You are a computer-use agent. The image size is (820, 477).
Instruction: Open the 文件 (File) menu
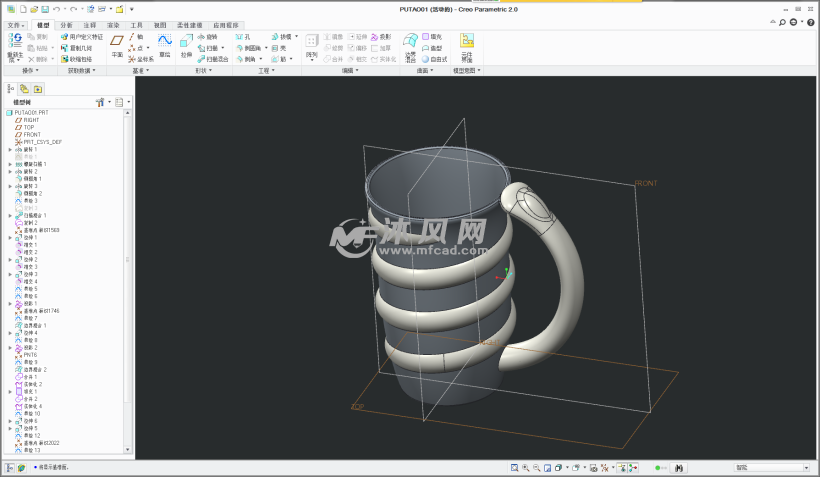14,24
